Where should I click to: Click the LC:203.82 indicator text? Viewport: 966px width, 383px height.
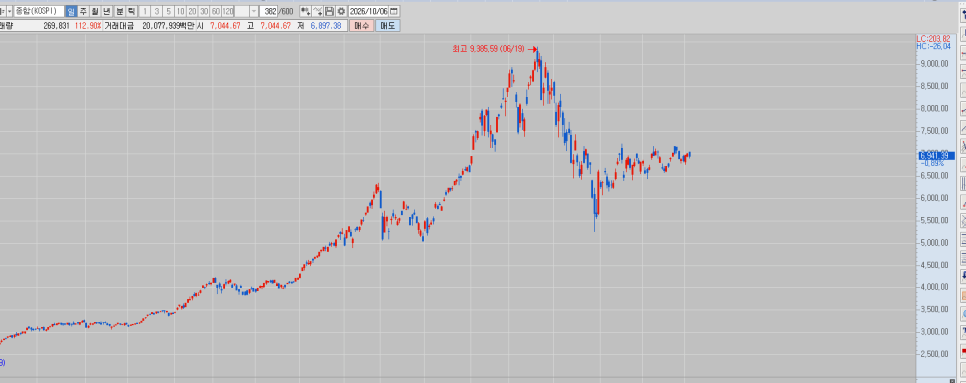click(x=933, y=38)
